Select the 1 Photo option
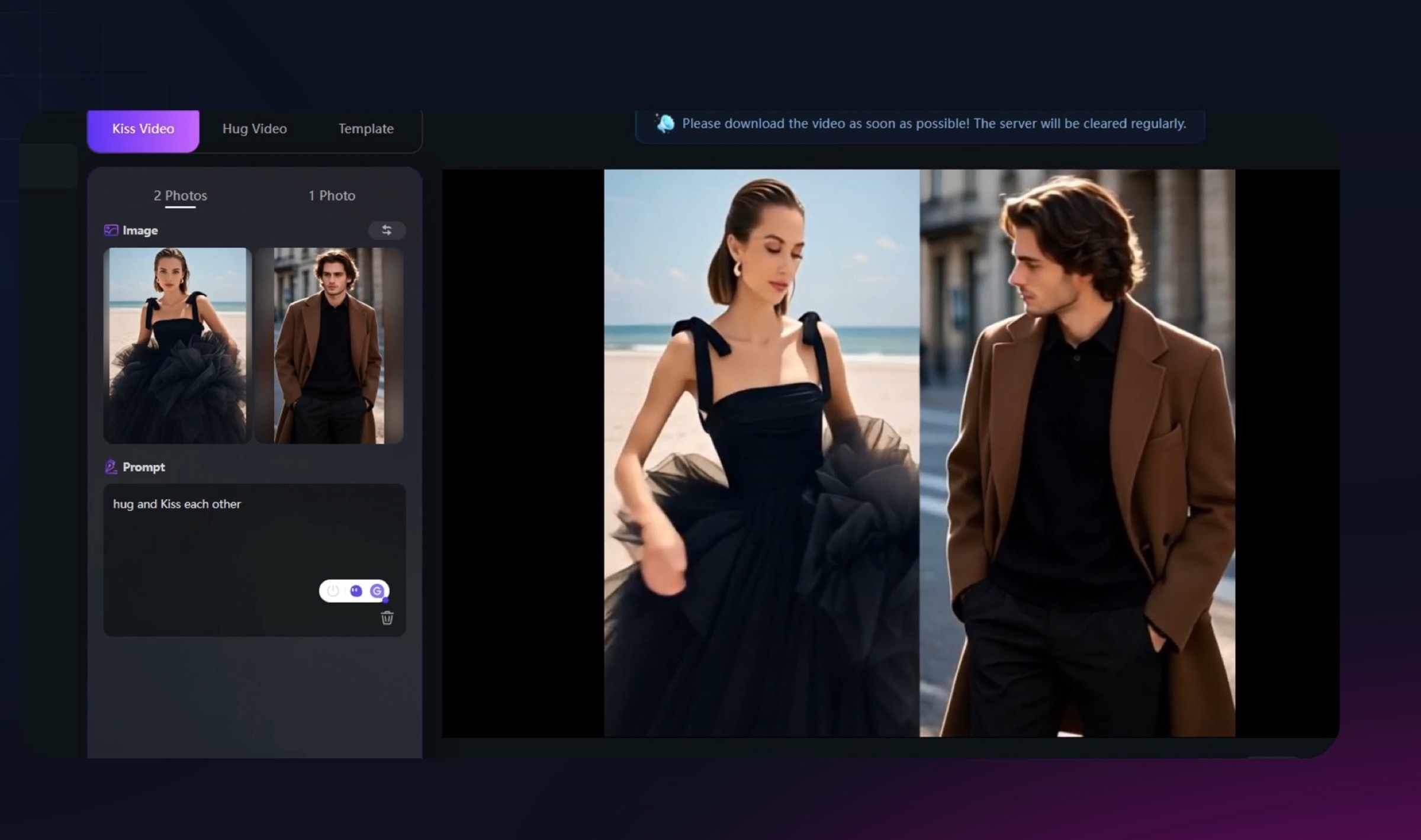This screenshot has width=1421, height=840. click(x=332, y=196)
